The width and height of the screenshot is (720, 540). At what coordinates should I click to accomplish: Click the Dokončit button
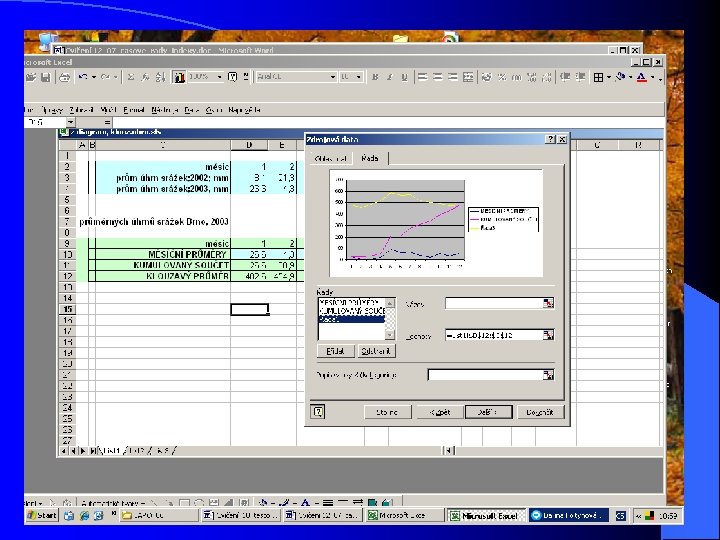(x=540, y=412)
